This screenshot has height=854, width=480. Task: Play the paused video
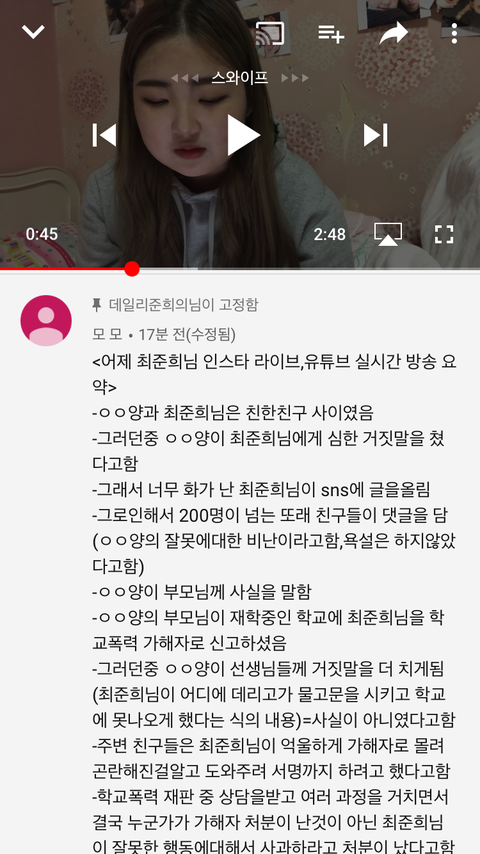(x=242, y=135)
